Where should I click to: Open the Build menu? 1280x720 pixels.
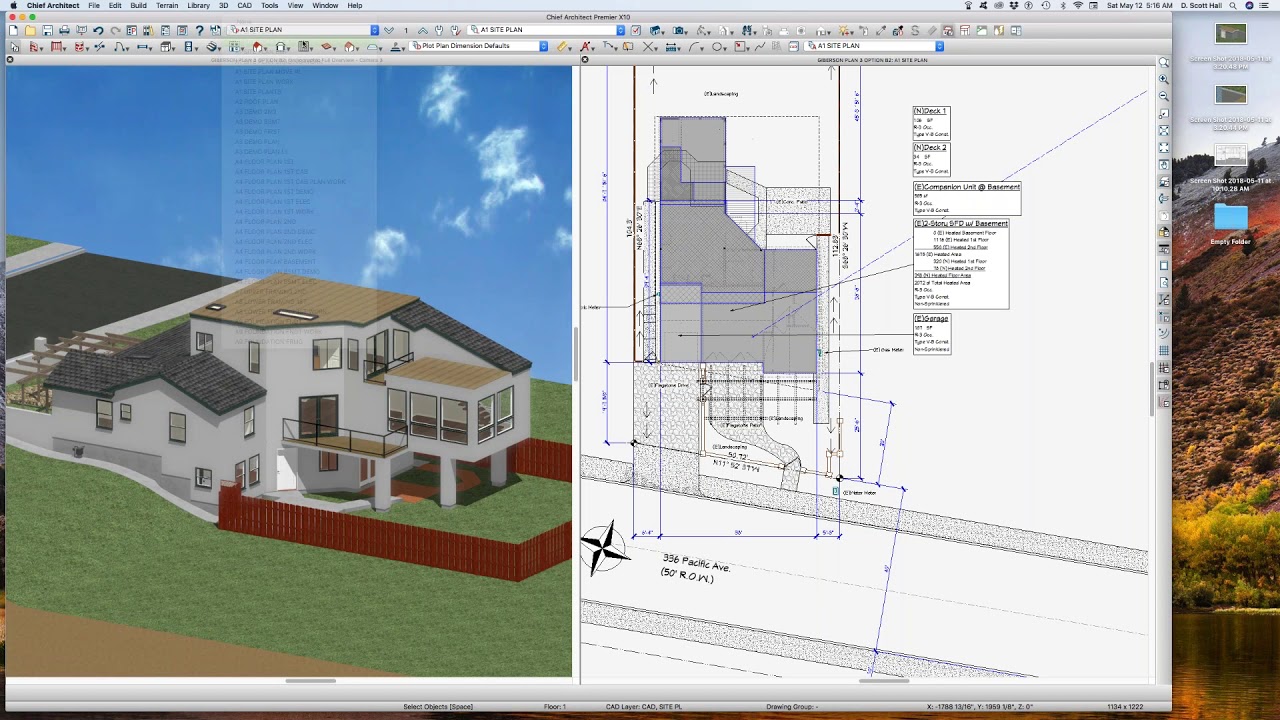pos(138,5)
